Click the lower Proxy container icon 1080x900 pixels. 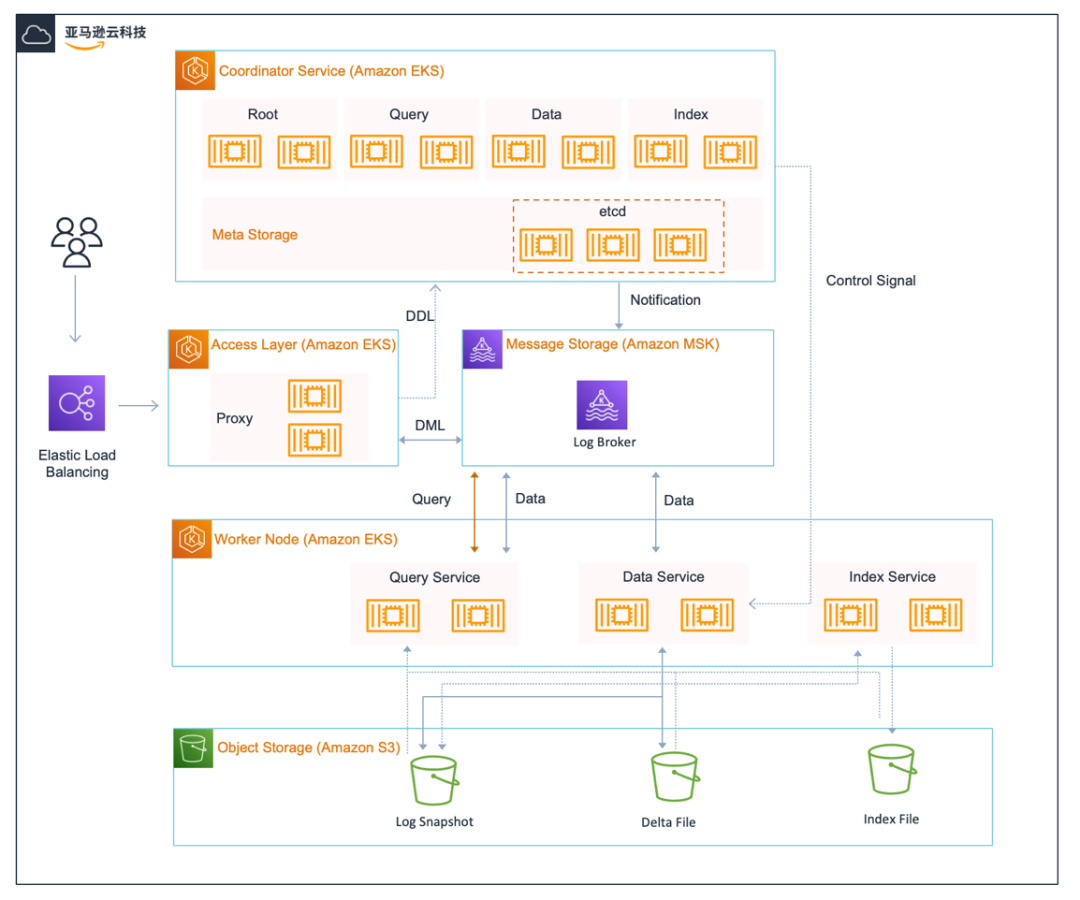click(315, 440)
